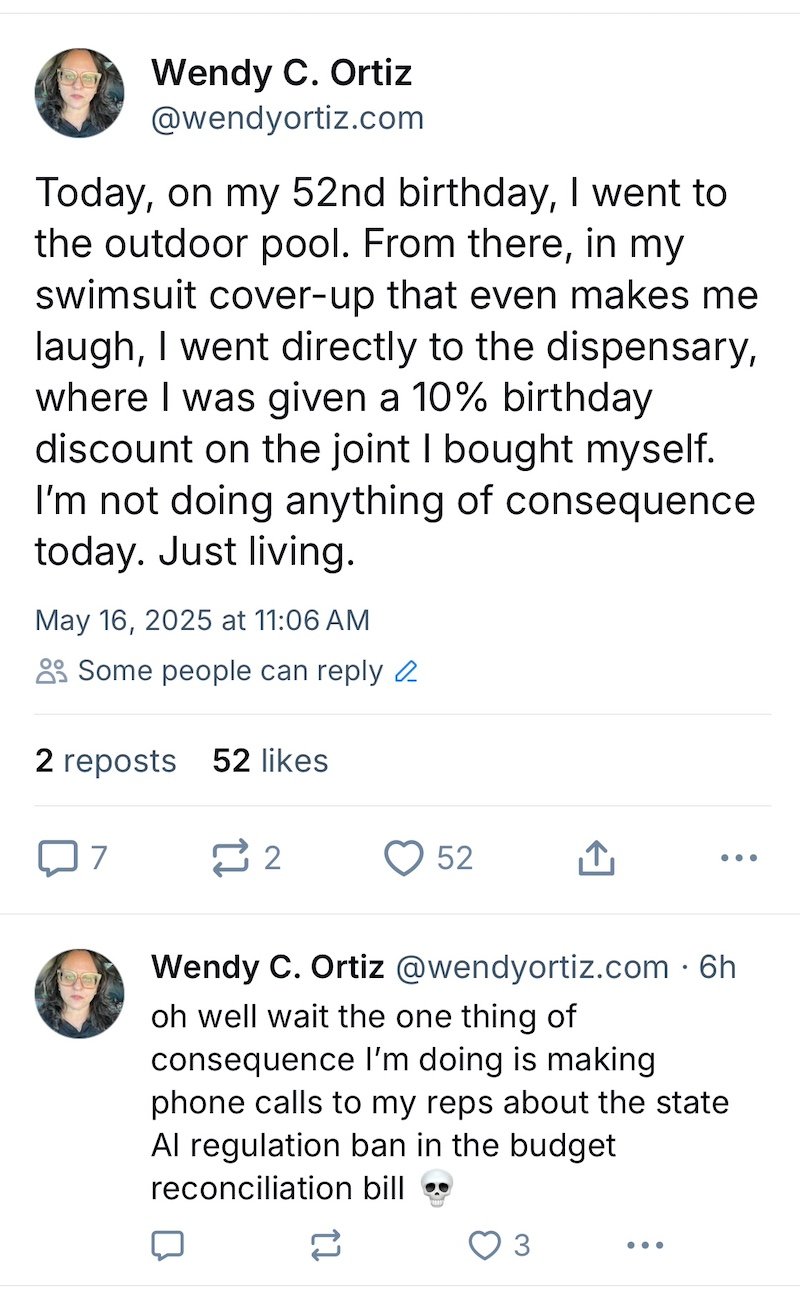Reply to the budget reconciliation bill post

[x=167, y=1245]
